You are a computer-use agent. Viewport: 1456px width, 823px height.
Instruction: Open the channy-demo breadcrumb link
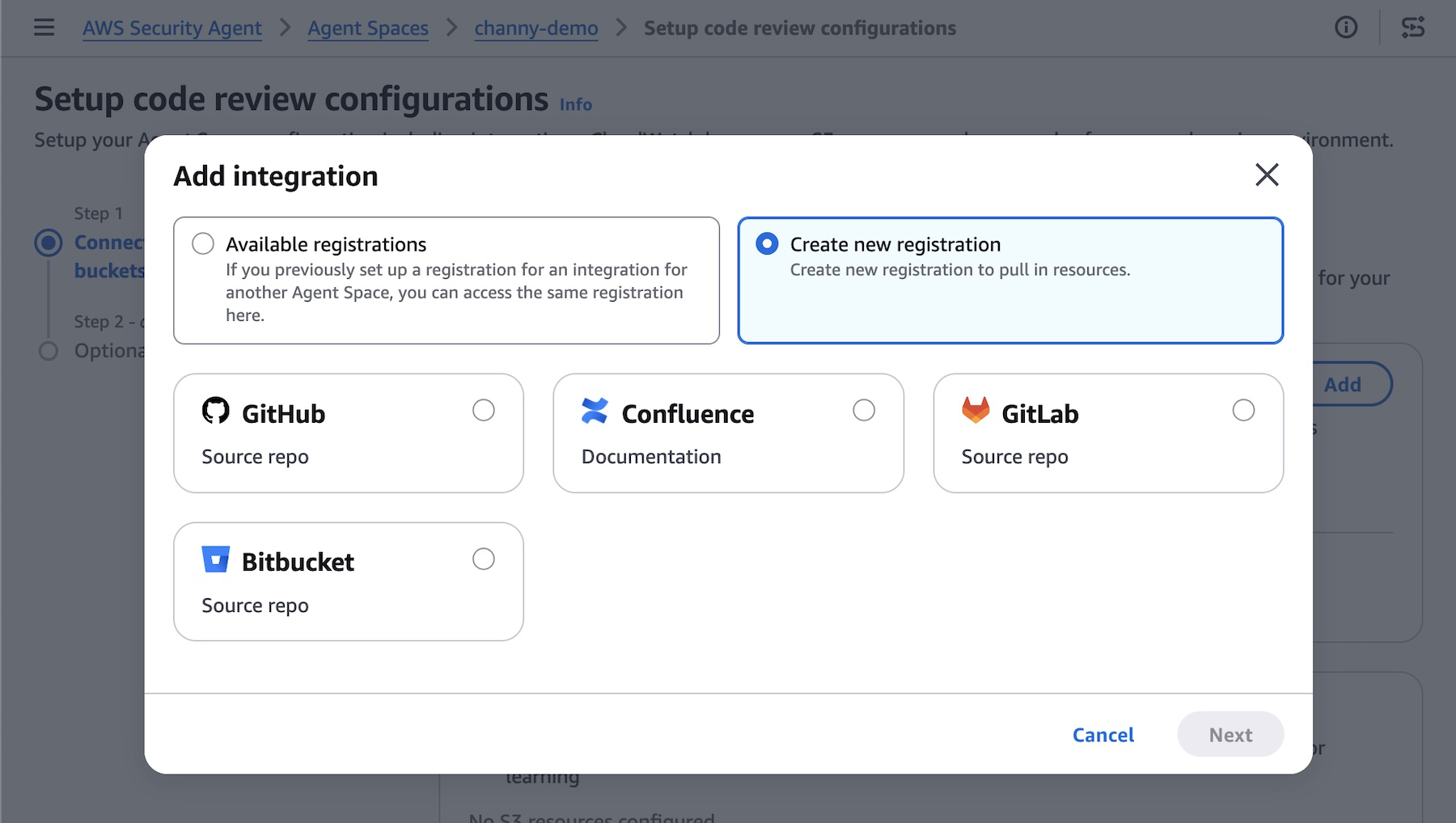point(536,28)
